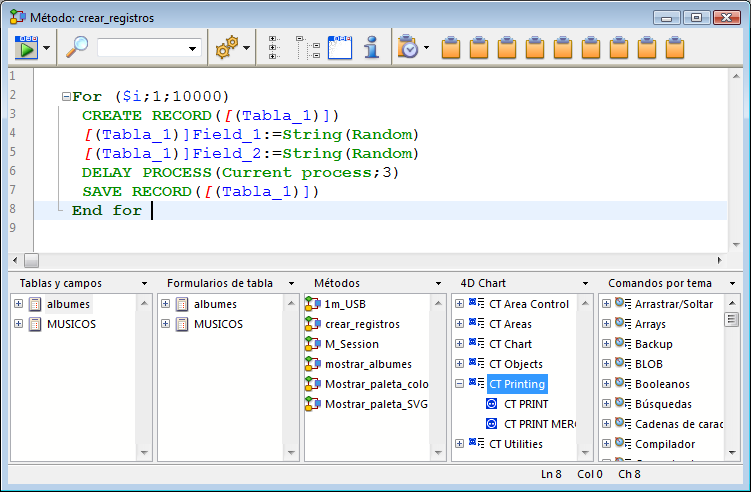Click the magnifier find icon

point(77,47)
